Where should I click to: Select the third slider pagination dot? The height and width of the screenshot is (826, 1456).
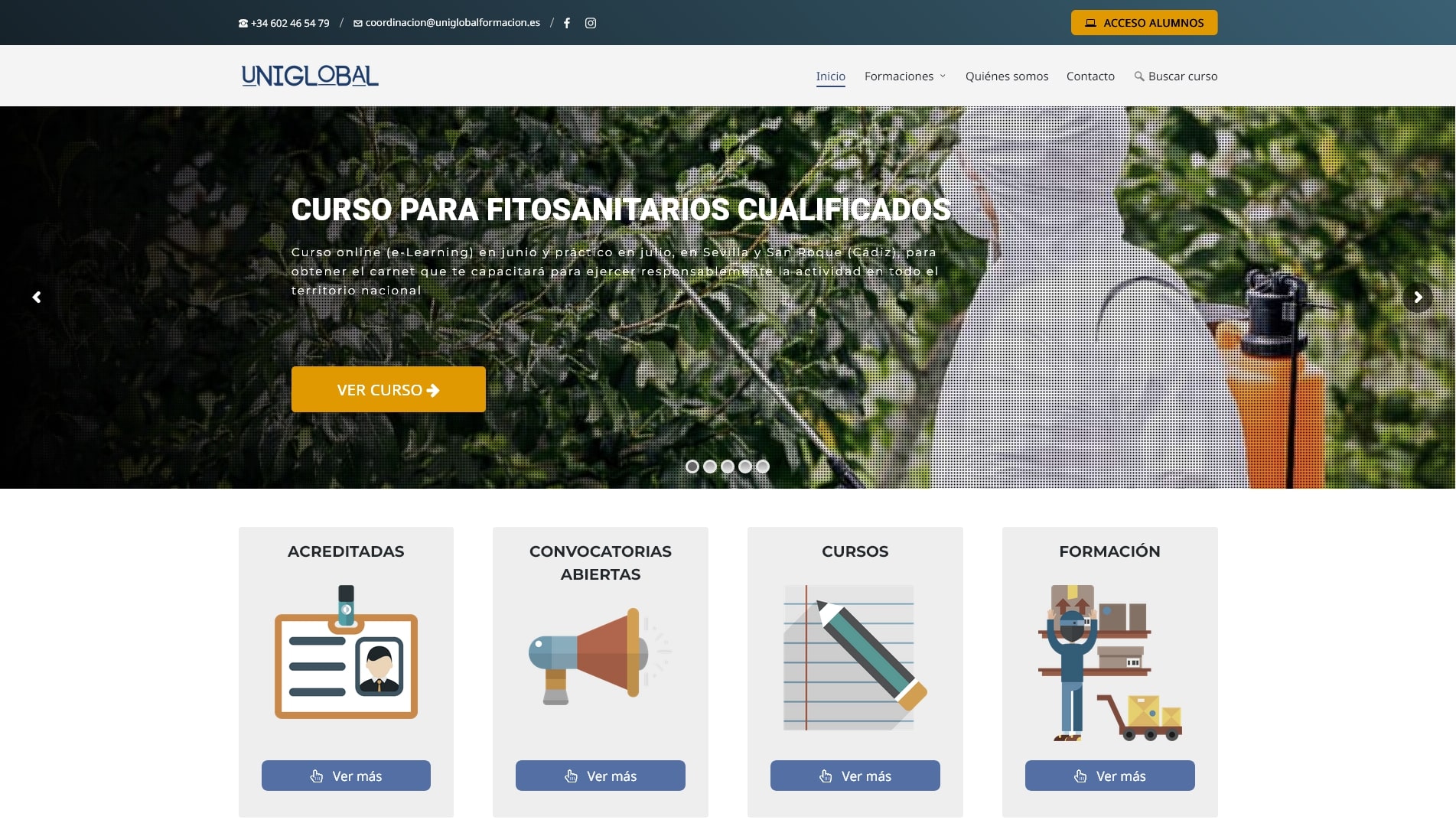pos(727,466)
